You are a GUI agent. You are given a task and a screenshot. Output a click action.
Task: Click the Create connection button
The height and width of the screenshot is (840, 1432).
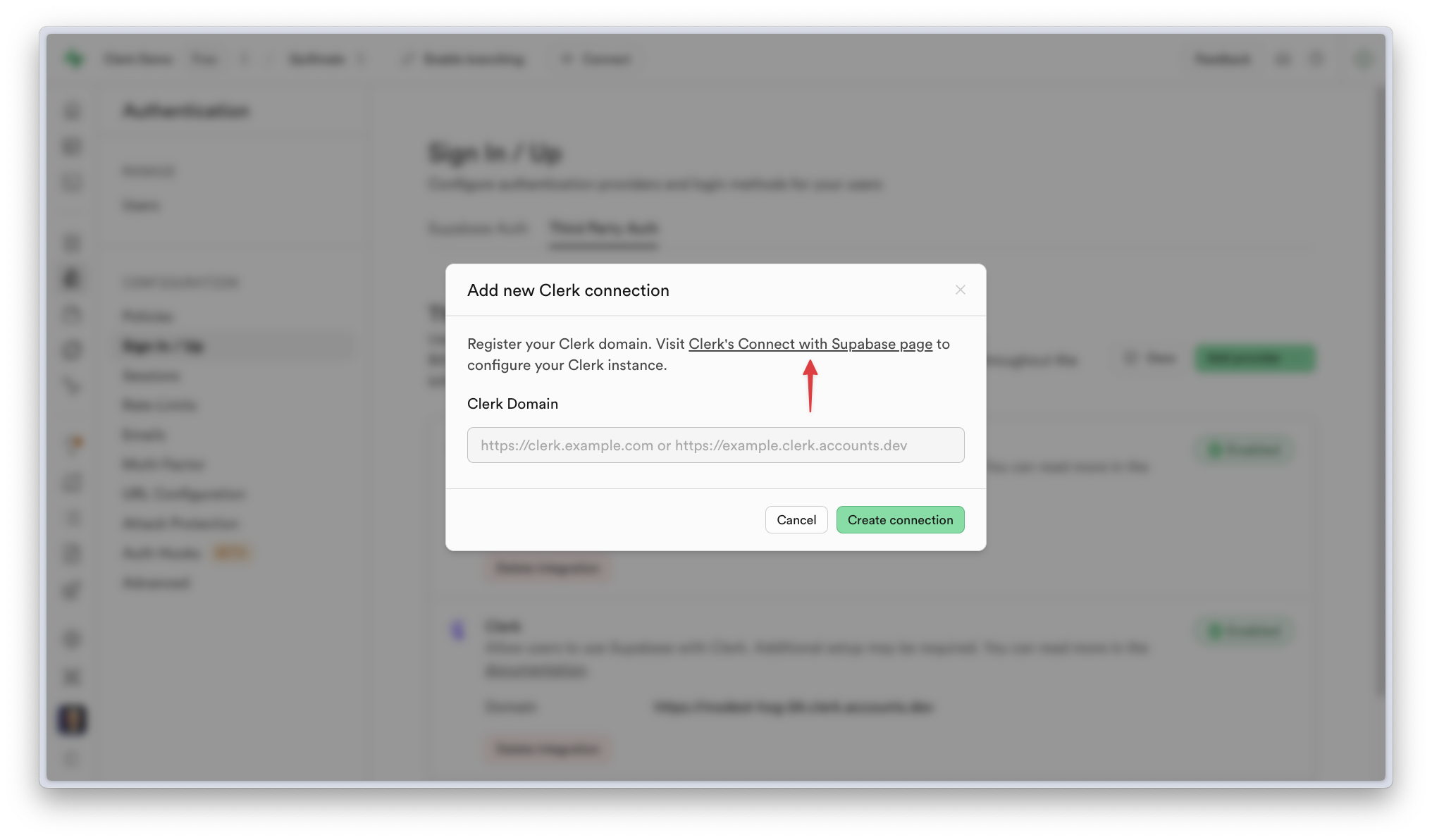point(900,520)
